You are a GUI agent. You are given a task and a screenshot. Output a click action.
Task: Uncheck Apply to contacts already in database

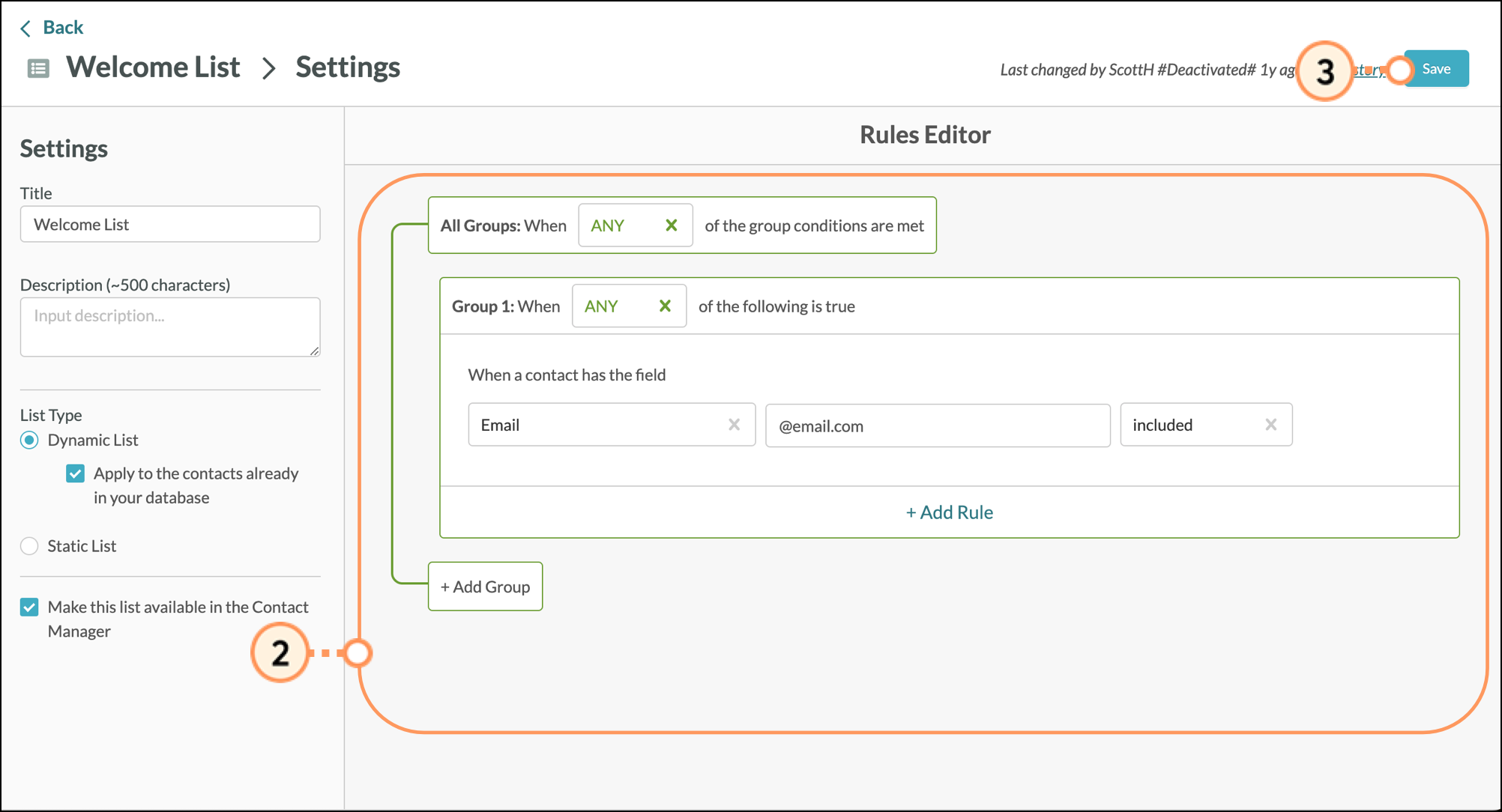point(76,473)
